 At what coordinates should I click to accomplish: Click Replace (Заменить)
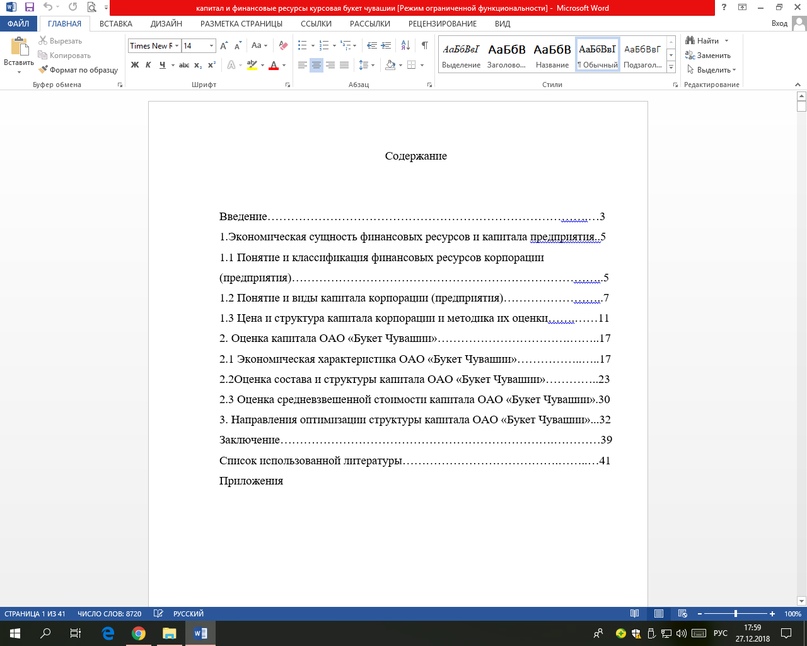[x=708, y=55]
